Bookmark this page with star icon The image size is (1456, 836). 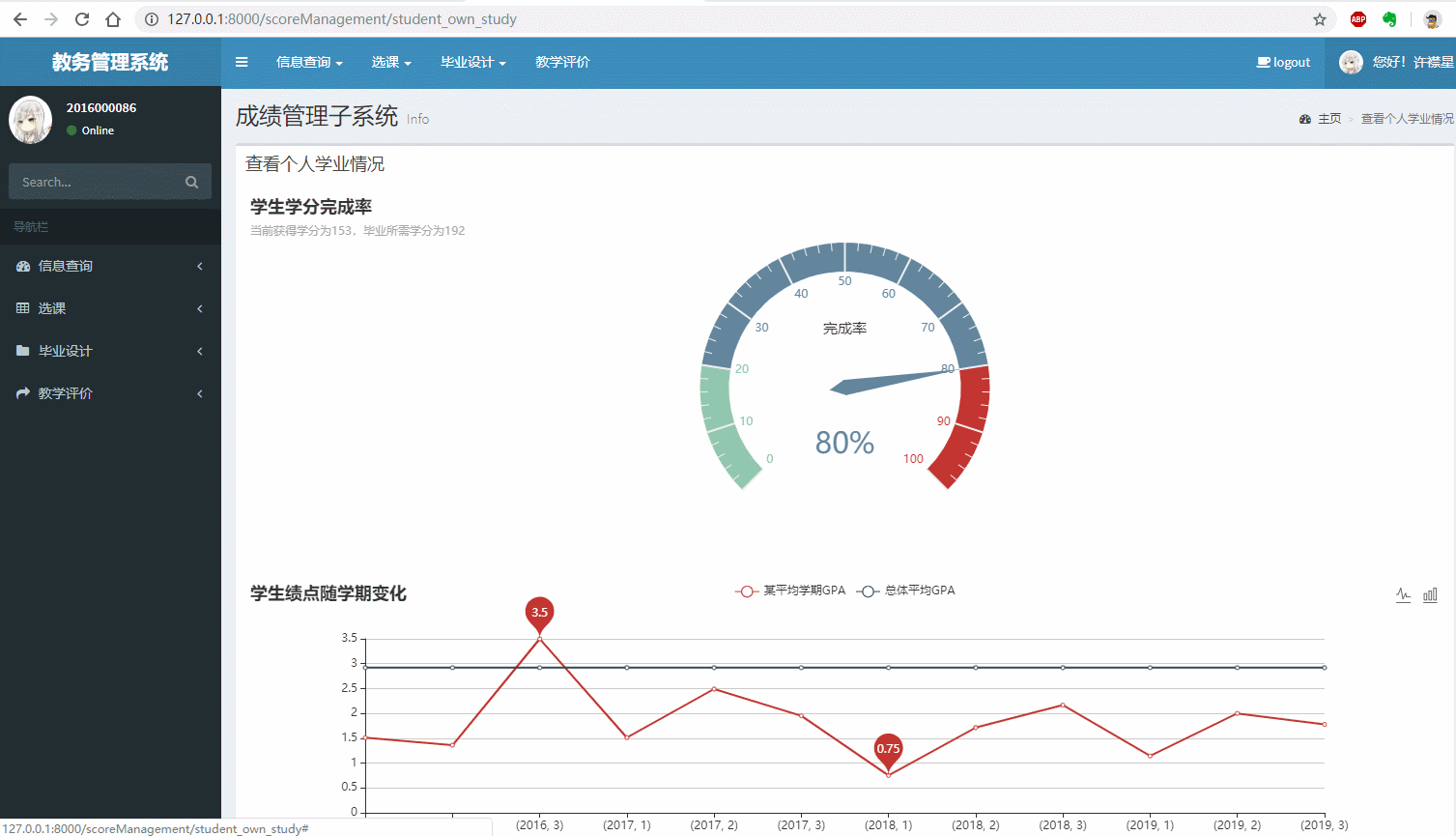pyautogui.click(x=1320, y=19)
